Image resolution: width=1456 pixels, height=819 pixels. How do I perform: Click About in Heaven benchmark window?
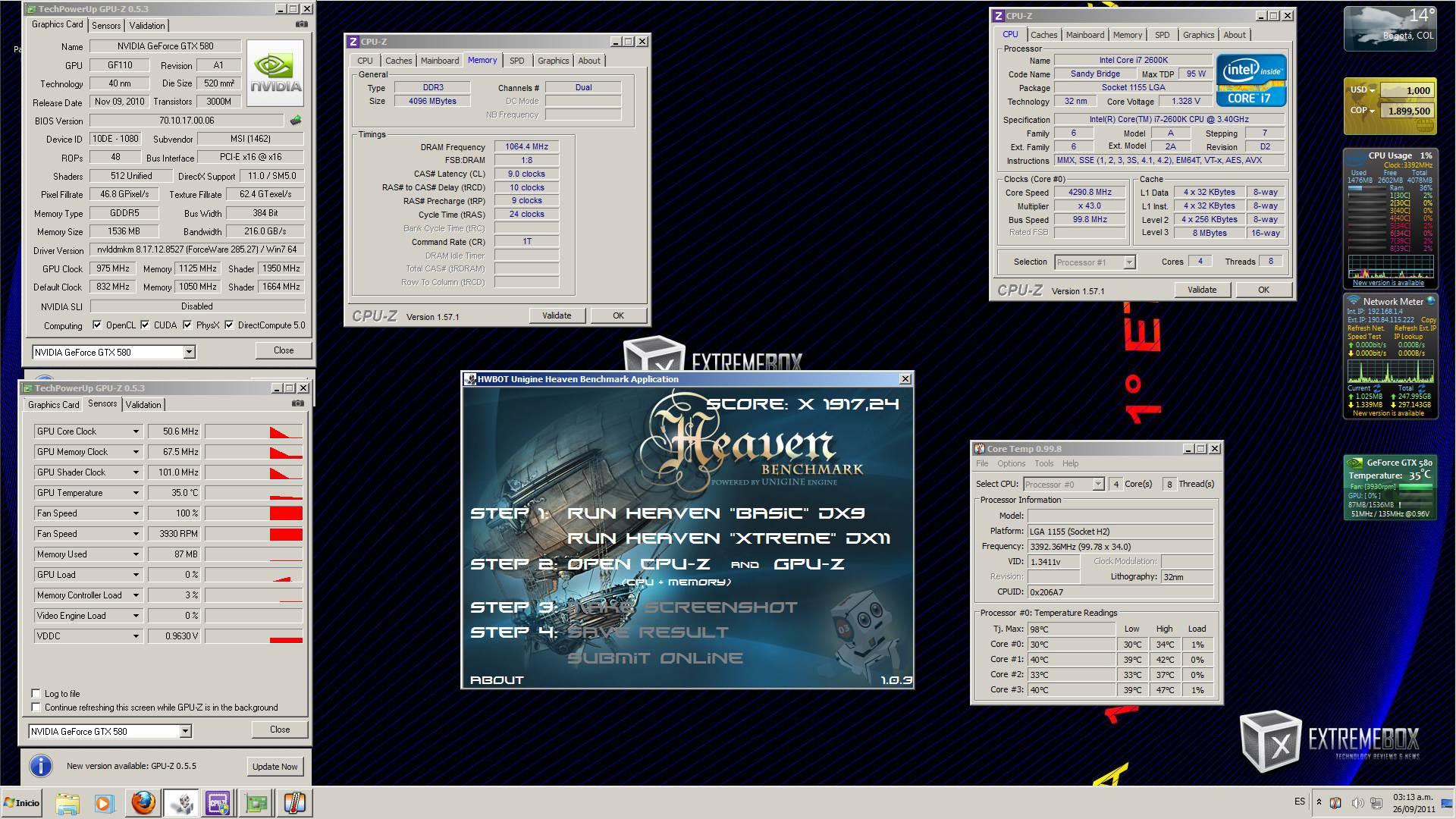pos(497,680)
